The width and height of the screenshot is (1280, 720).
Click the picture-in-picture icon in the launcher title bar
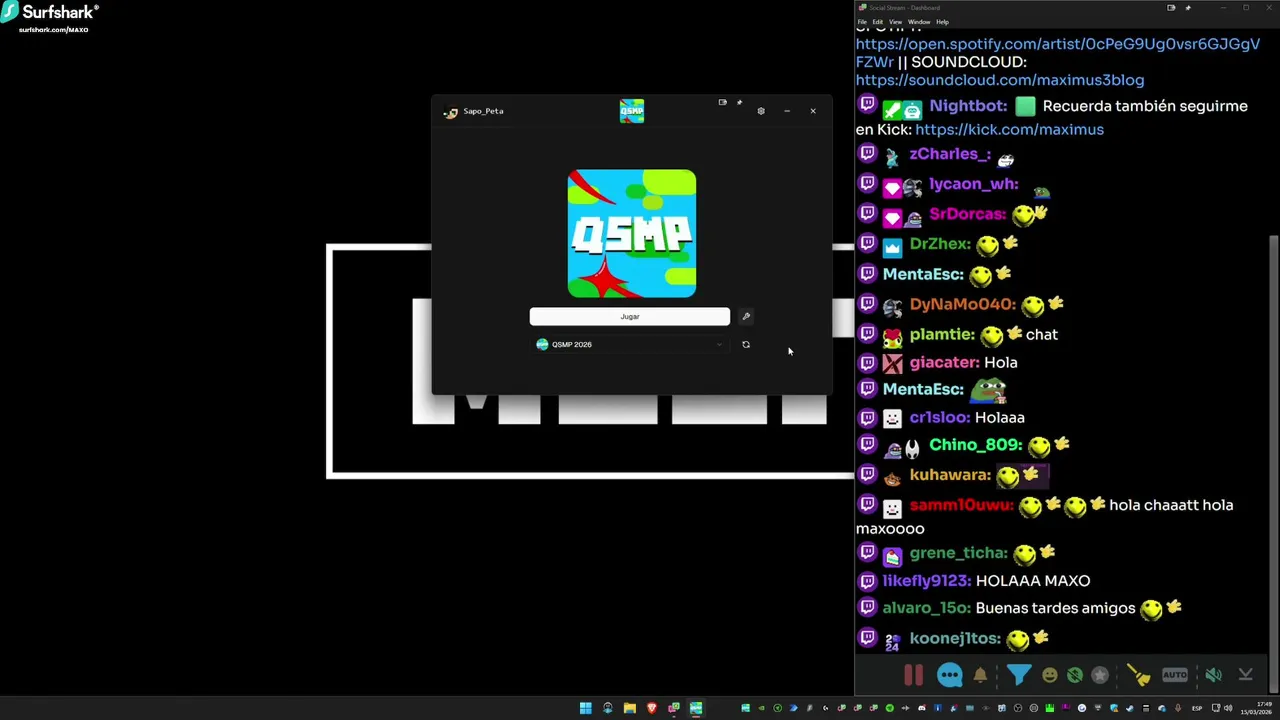722,102
